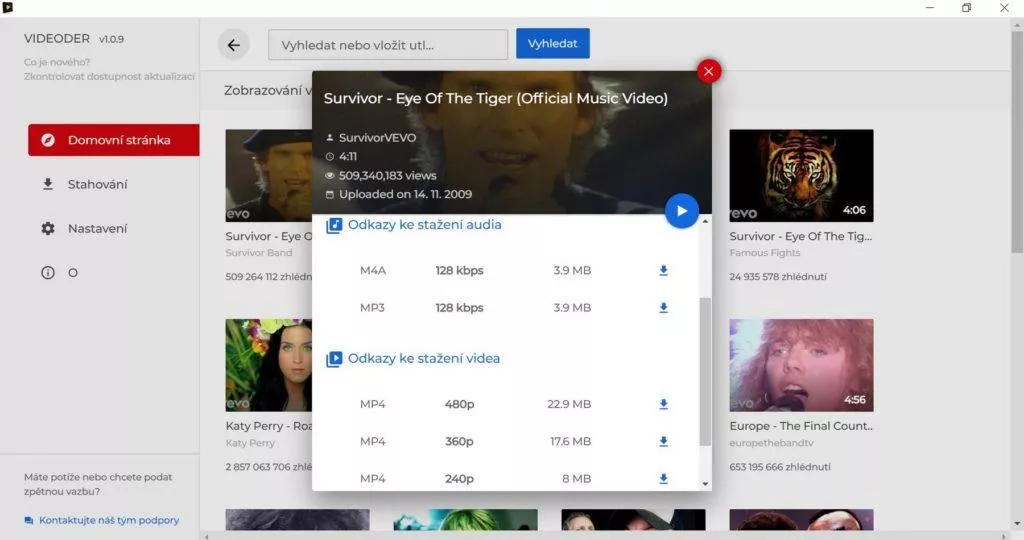
Task: Open Nastavení settings page
Action: (x=97, y=228)
